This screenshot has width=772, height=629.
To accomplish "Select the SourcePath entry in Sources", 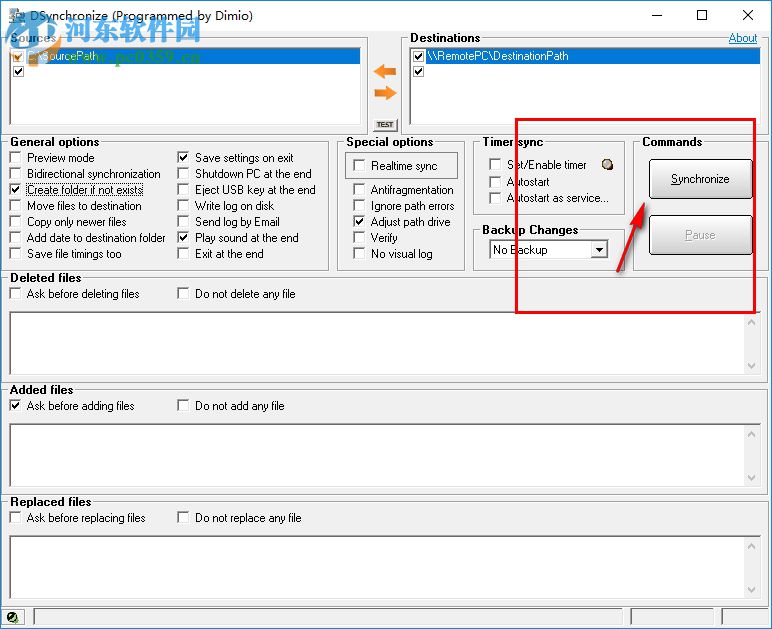I will [x=193, y=56].
